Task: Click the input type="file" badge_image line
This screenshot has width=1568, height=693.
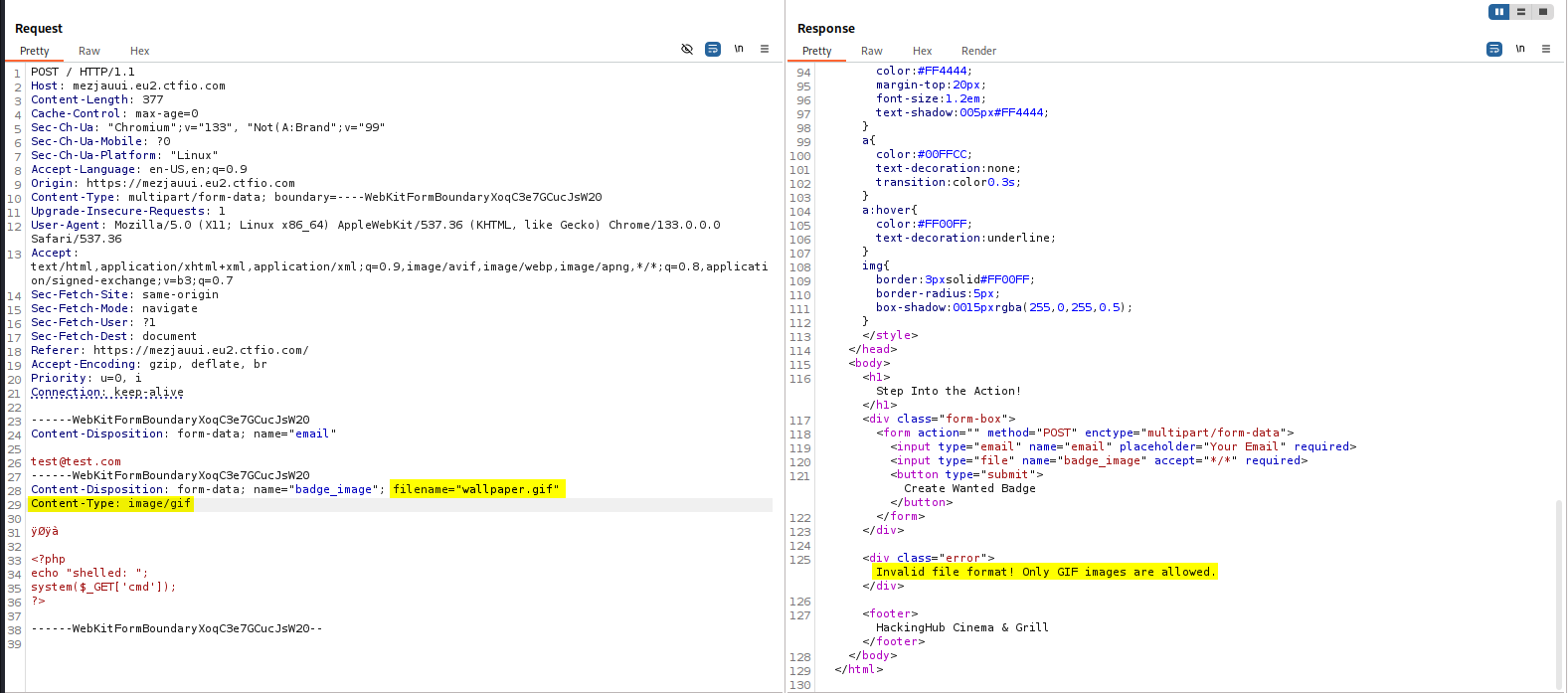Action: [1099, 460]
